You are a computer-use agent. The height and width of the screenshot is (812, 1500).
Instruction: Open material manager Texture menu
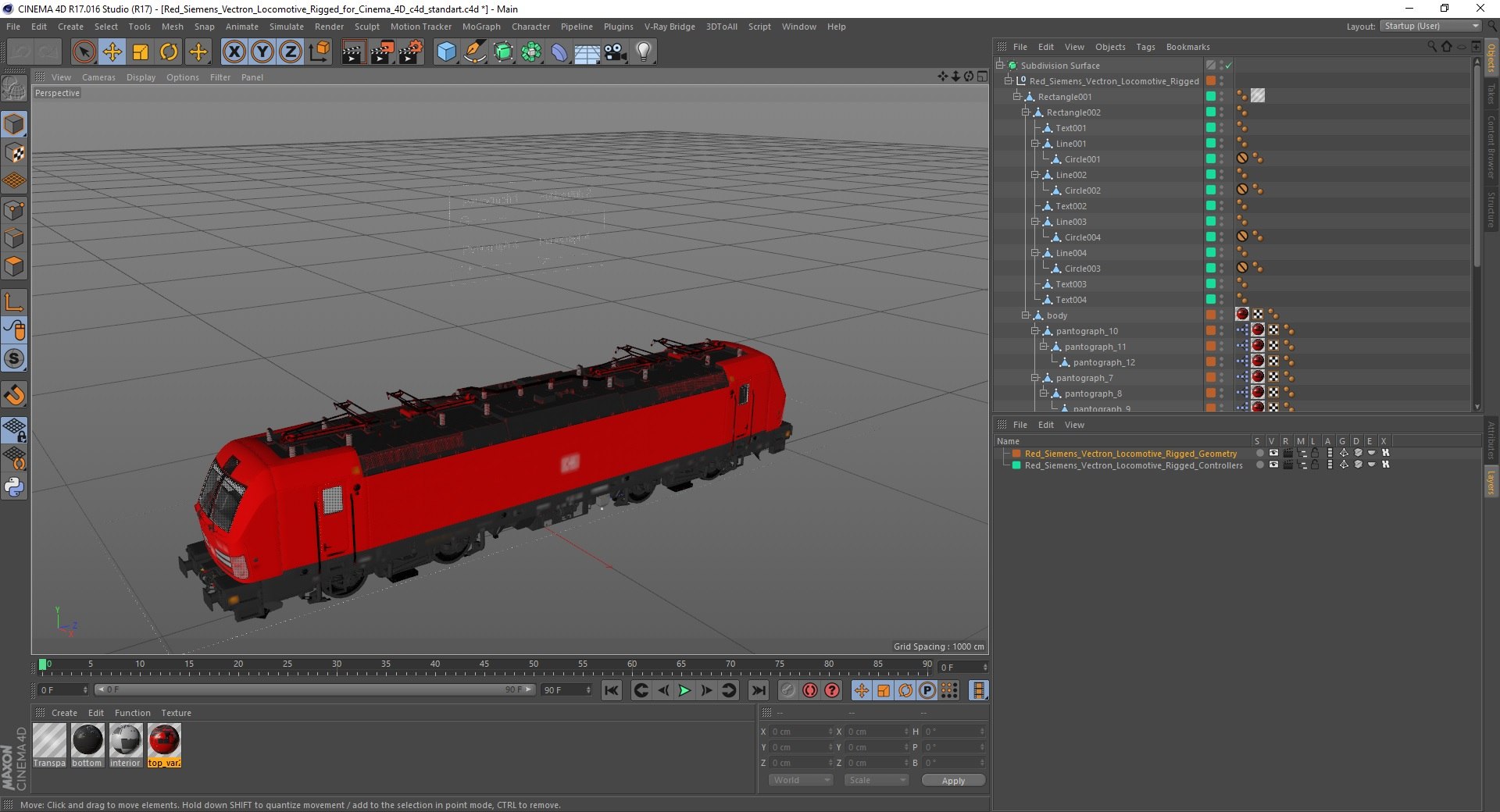(x=176, y=713)
